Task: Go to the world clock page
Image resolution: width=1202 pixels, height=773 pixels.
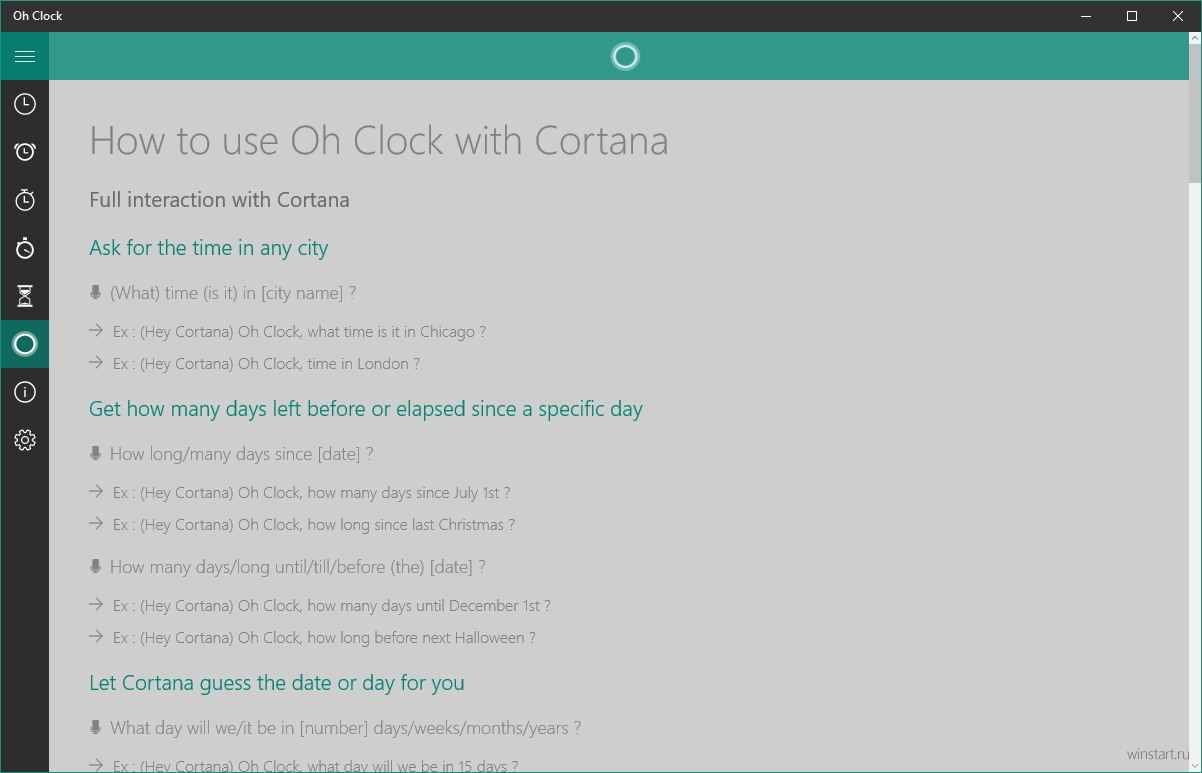Action: coord(25,104)
